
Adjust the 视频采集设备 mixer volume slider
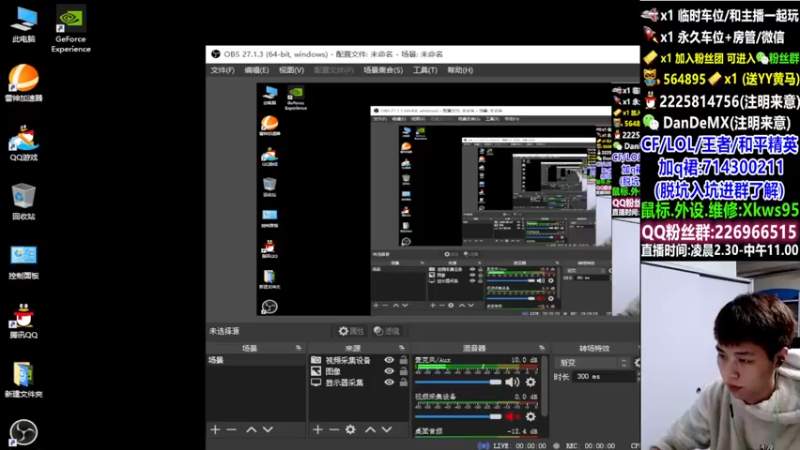(x=458, y=417)
